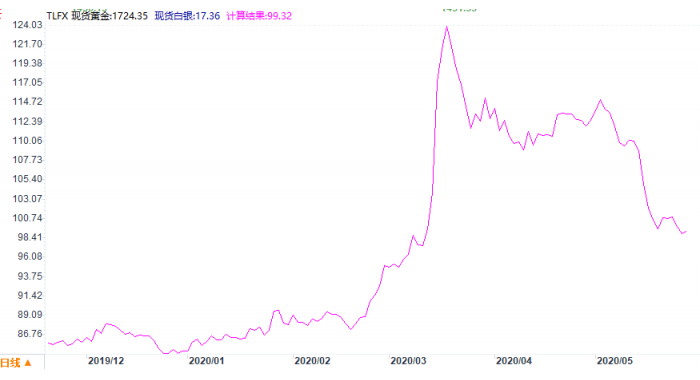700x380 pixels.
Task: Click the 110.06 y-axis value
Action: pyautogui.click(x=27, y=141)
